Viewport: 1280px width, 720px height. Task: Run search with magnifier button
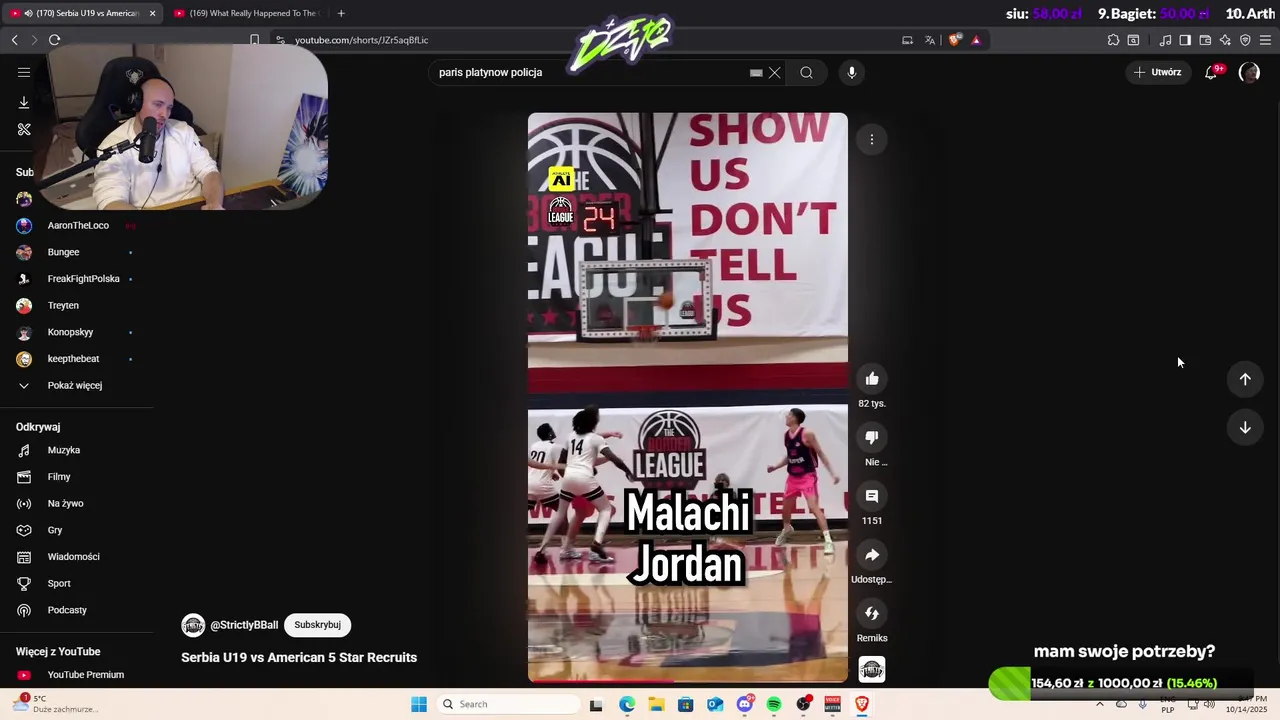coord(806,72)
